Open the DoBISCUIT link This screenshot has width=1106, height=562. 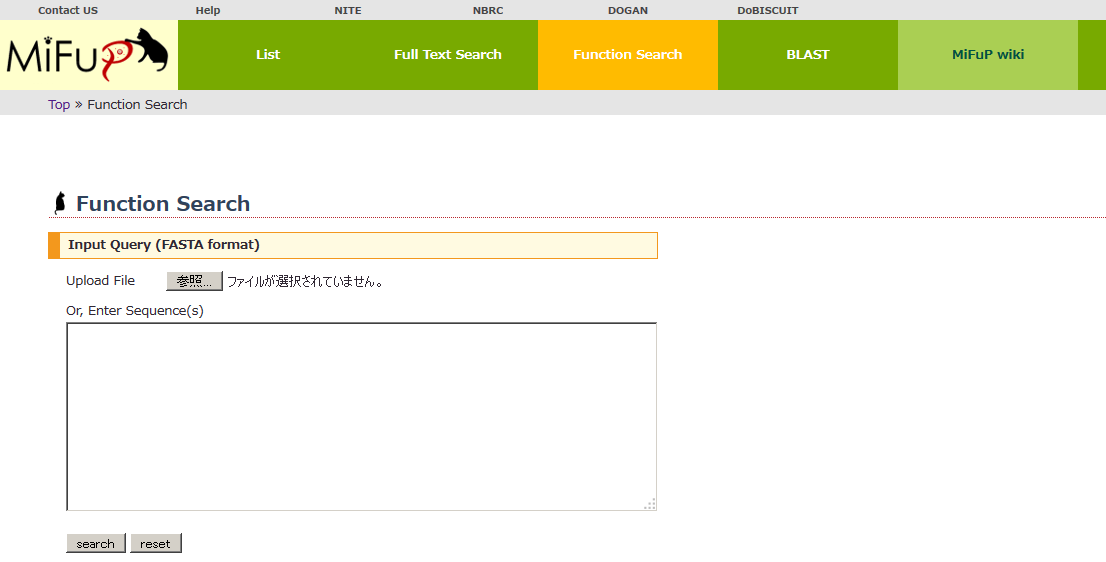pos(768,11)
